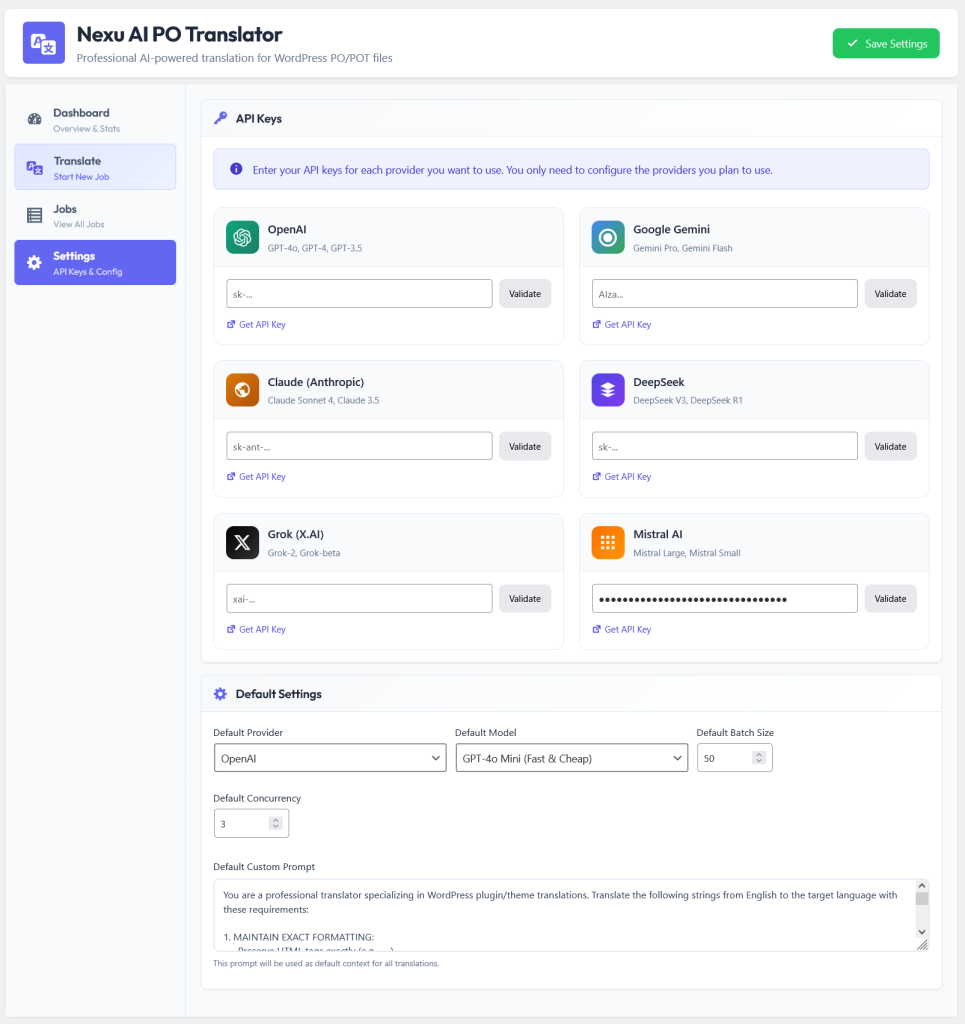Click the Google Gemini provider logo icon
The height and width of the screenshot is (1024, 965).
[608, 237]
